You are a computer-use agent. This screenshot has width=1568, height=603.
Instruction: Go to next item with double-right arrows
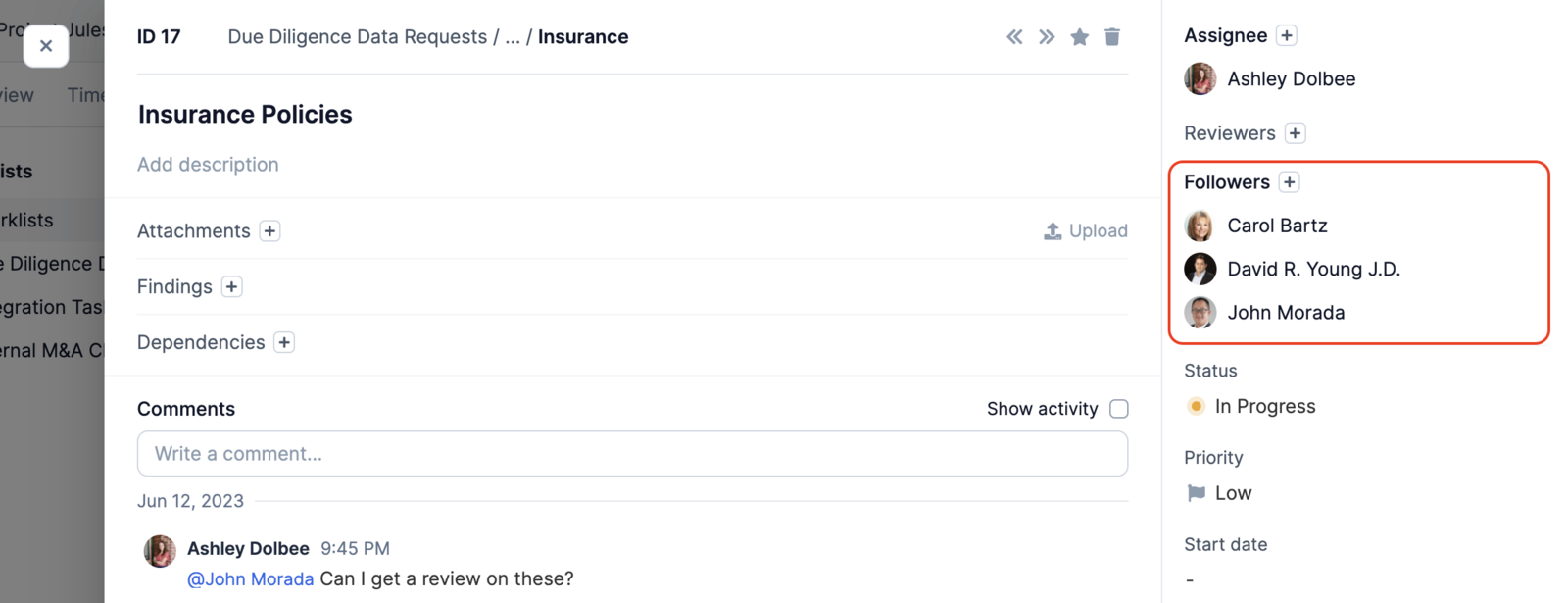point(1047,37)
